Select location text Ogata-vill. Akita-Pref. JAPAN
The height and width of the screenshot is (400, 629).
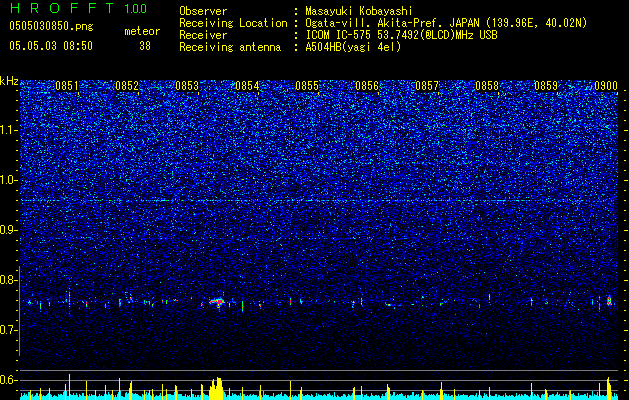(x=391, y=23)
